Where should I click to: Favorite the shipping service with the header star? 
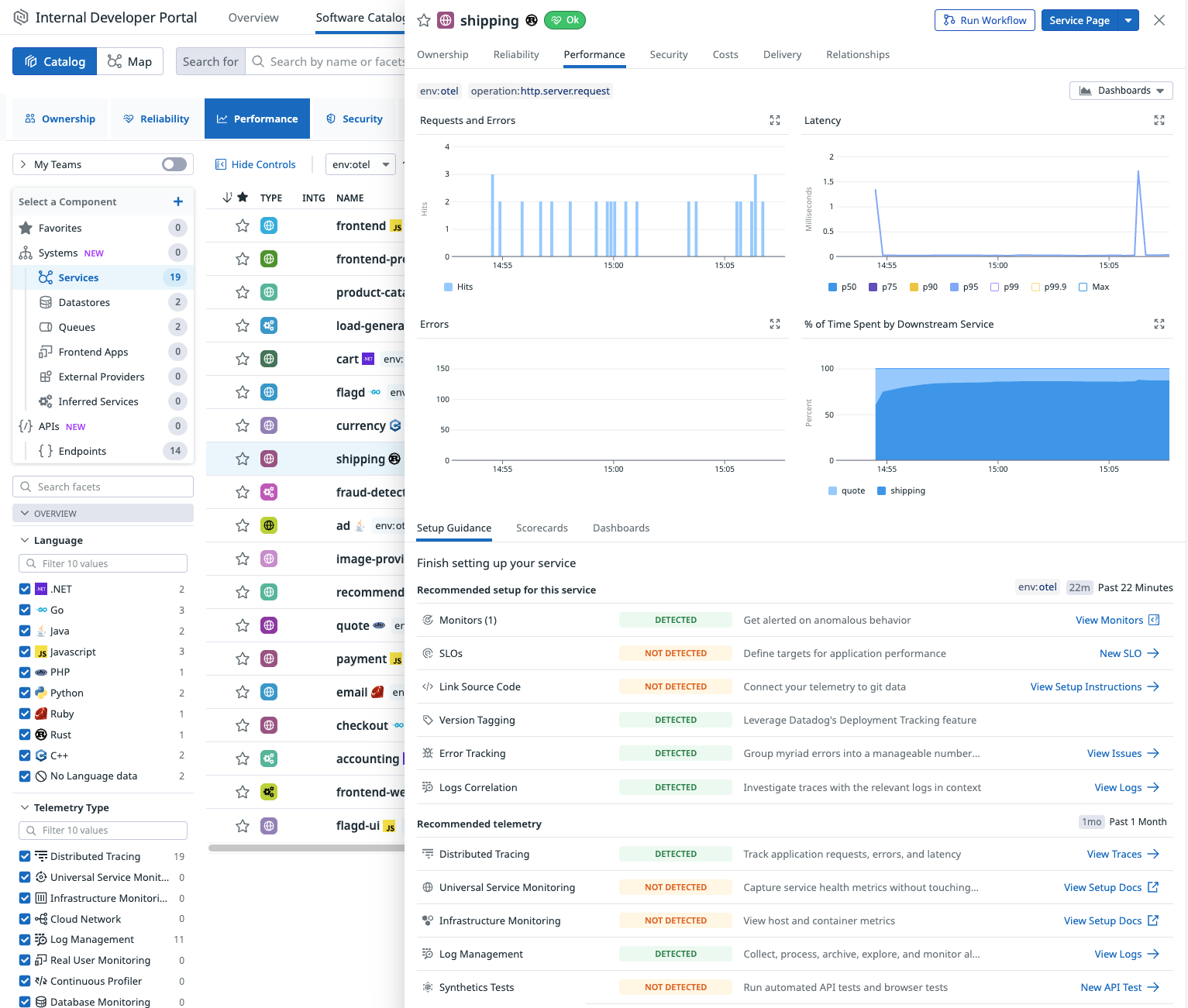click(x=424, y=21)
